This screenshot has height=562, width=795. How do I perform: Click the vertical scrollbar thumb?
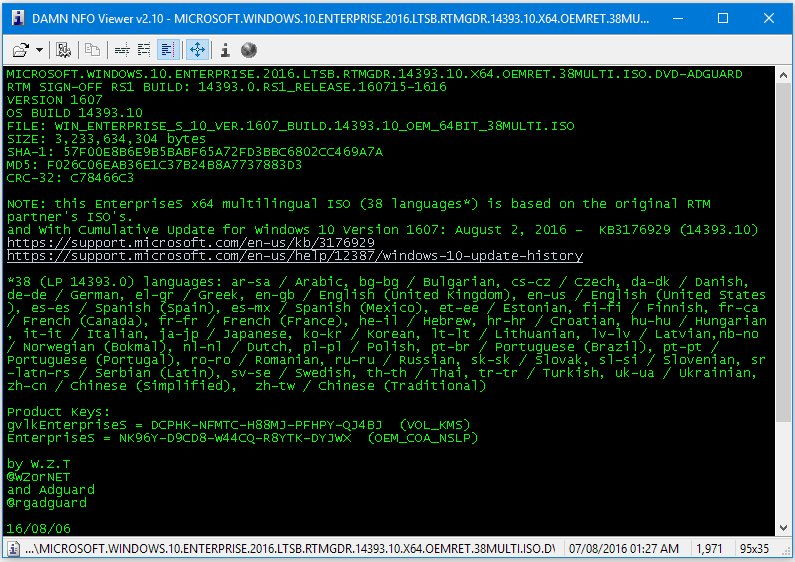(x=783, y=251)
